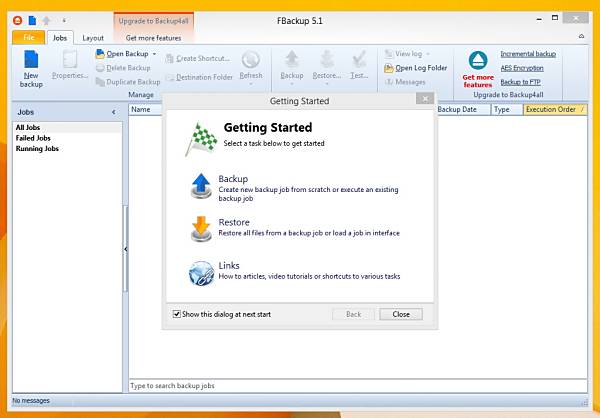Viewport: 600px width, 418px height.
Task: Expand the Open Backup dropdown arrow
Action: [154, 54]
